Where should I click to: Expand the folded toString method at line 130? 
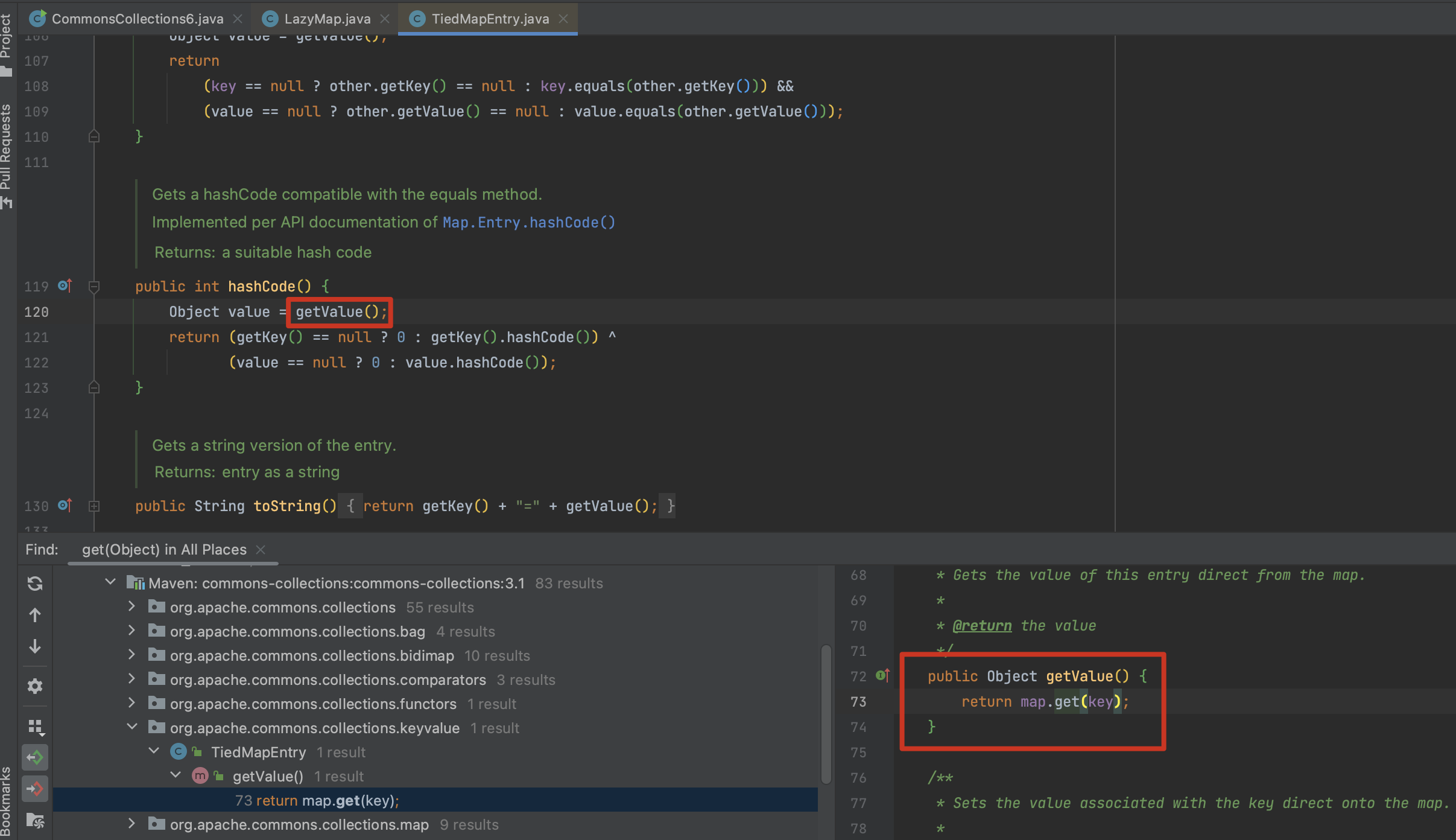pos(94,506)
